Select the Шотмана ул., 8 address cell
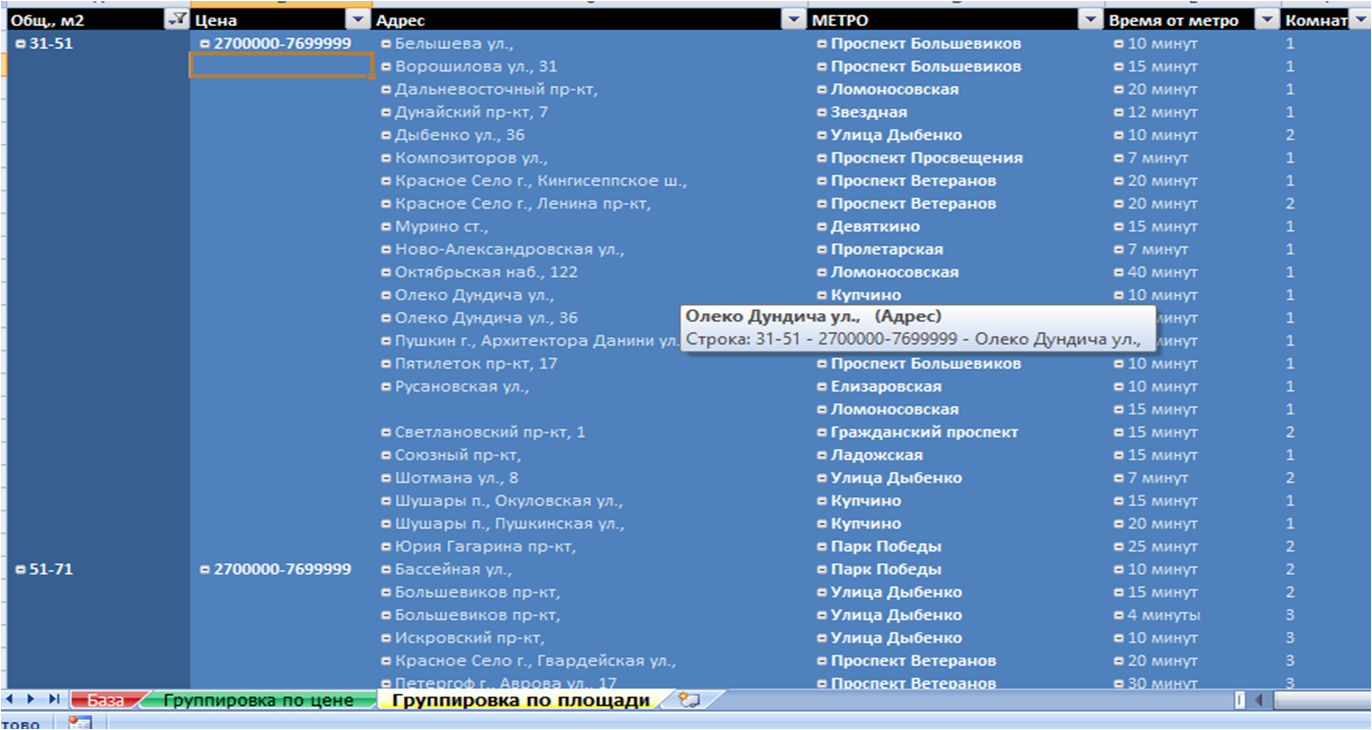The image size is (1372, 730). point(456,478)
